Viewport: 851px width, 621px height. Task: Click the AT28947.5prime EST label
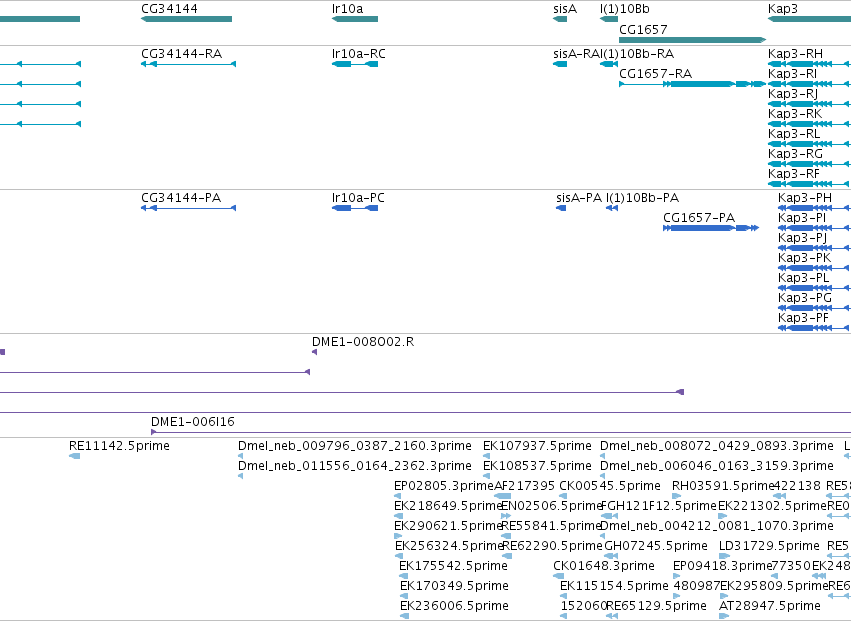click(x=770, y=606)
